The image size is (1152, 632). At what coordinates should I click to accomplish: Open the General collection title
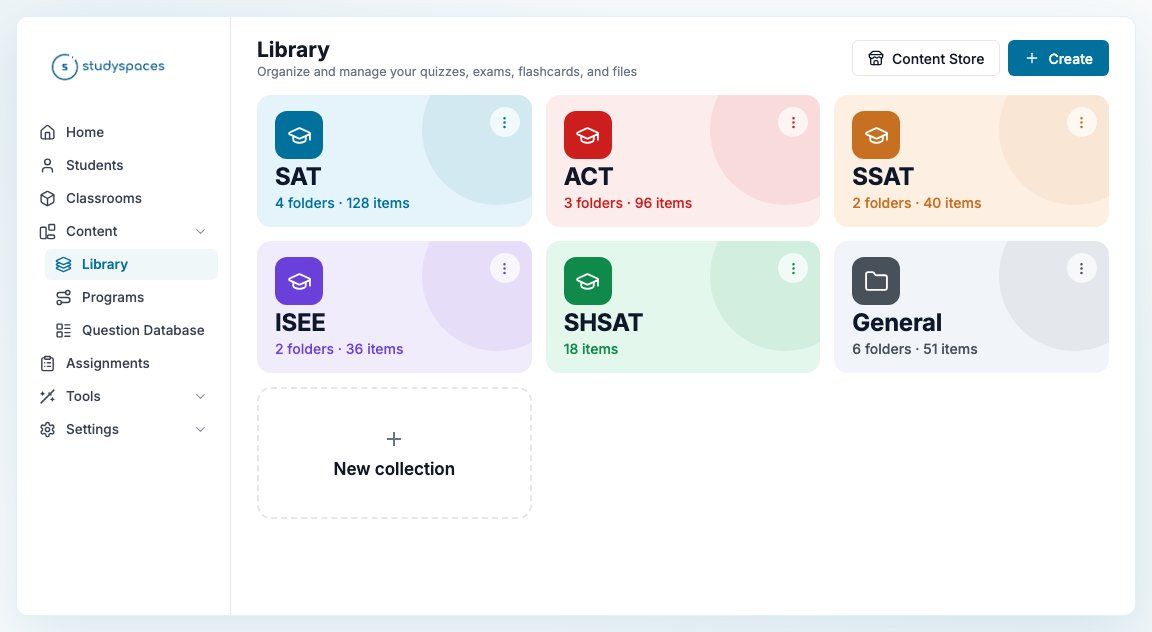[x=896, y=323]
